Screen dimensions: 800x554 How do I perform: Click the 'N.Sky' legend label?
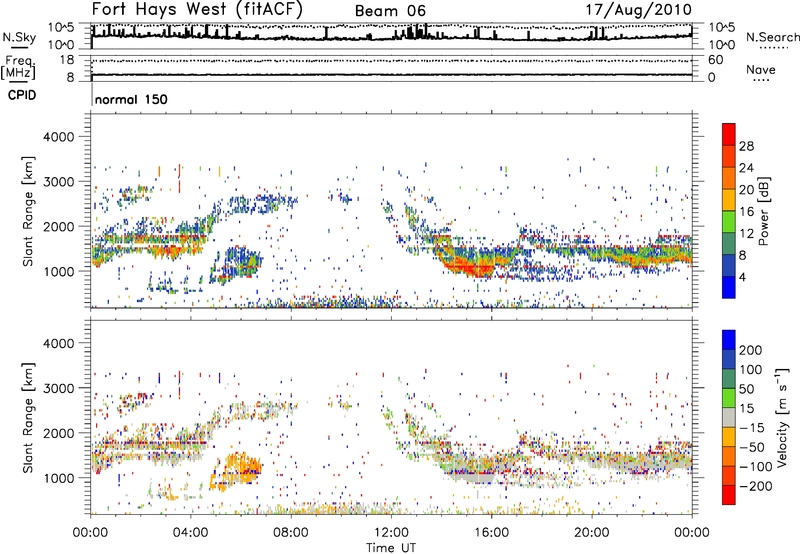tap(19, 38)
